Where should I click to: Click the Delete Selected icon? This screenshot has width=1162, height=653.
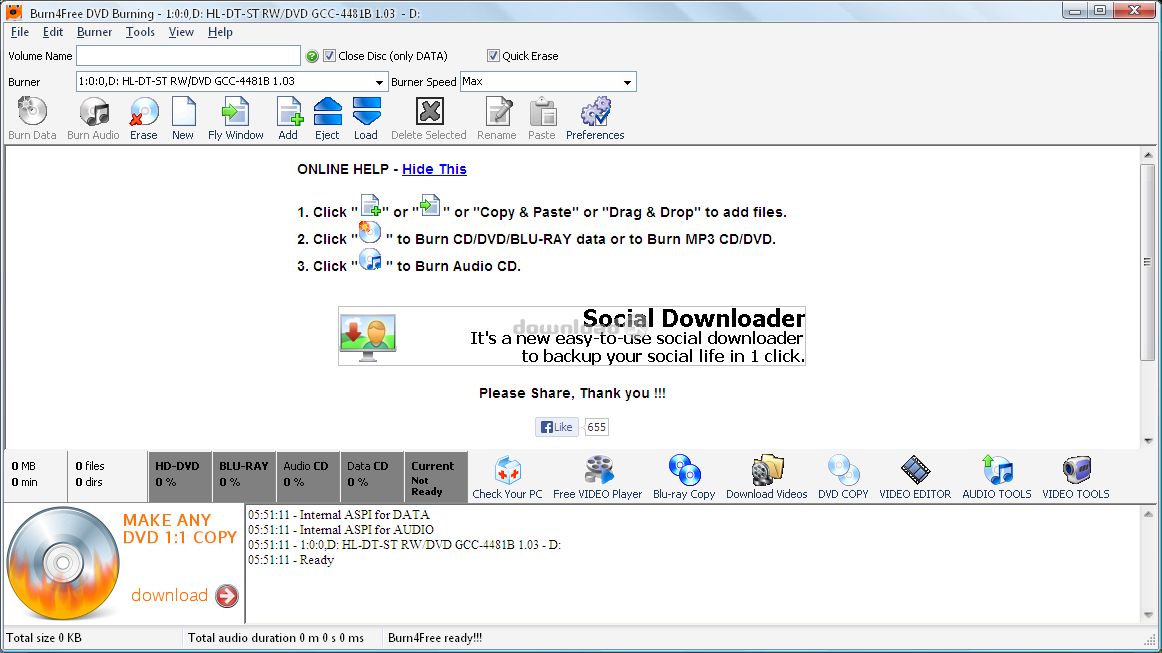(429, 112)
